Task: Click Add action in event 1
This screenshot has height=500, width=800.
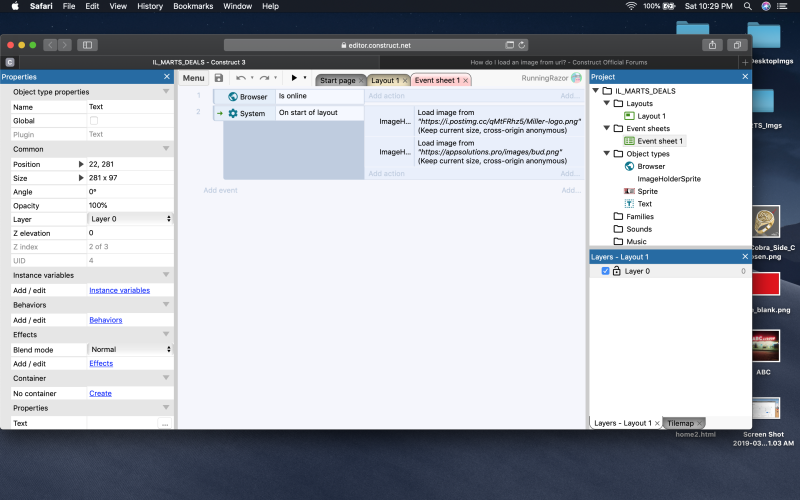Action: [x=386, y=95]
